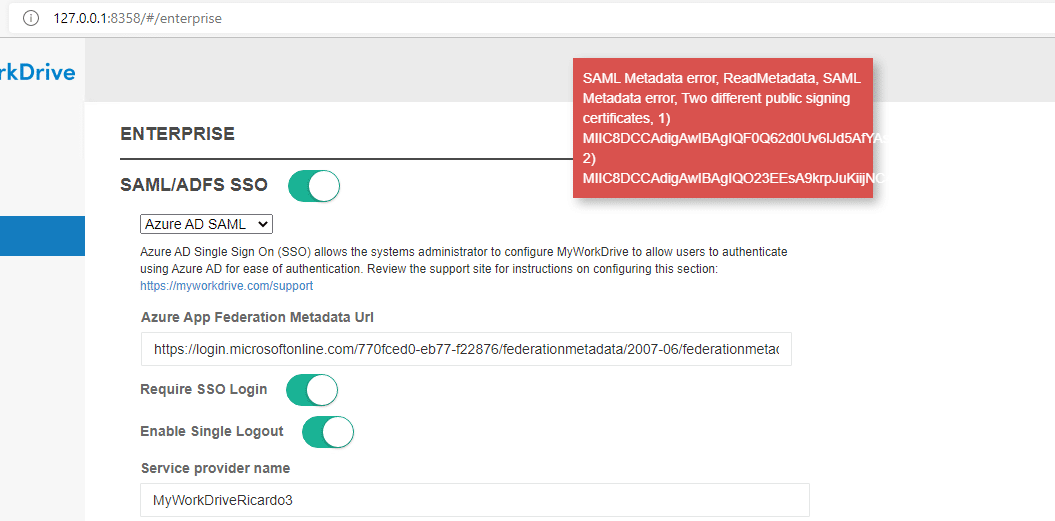Disable the Require SSO Login switch

pos(312,390)
